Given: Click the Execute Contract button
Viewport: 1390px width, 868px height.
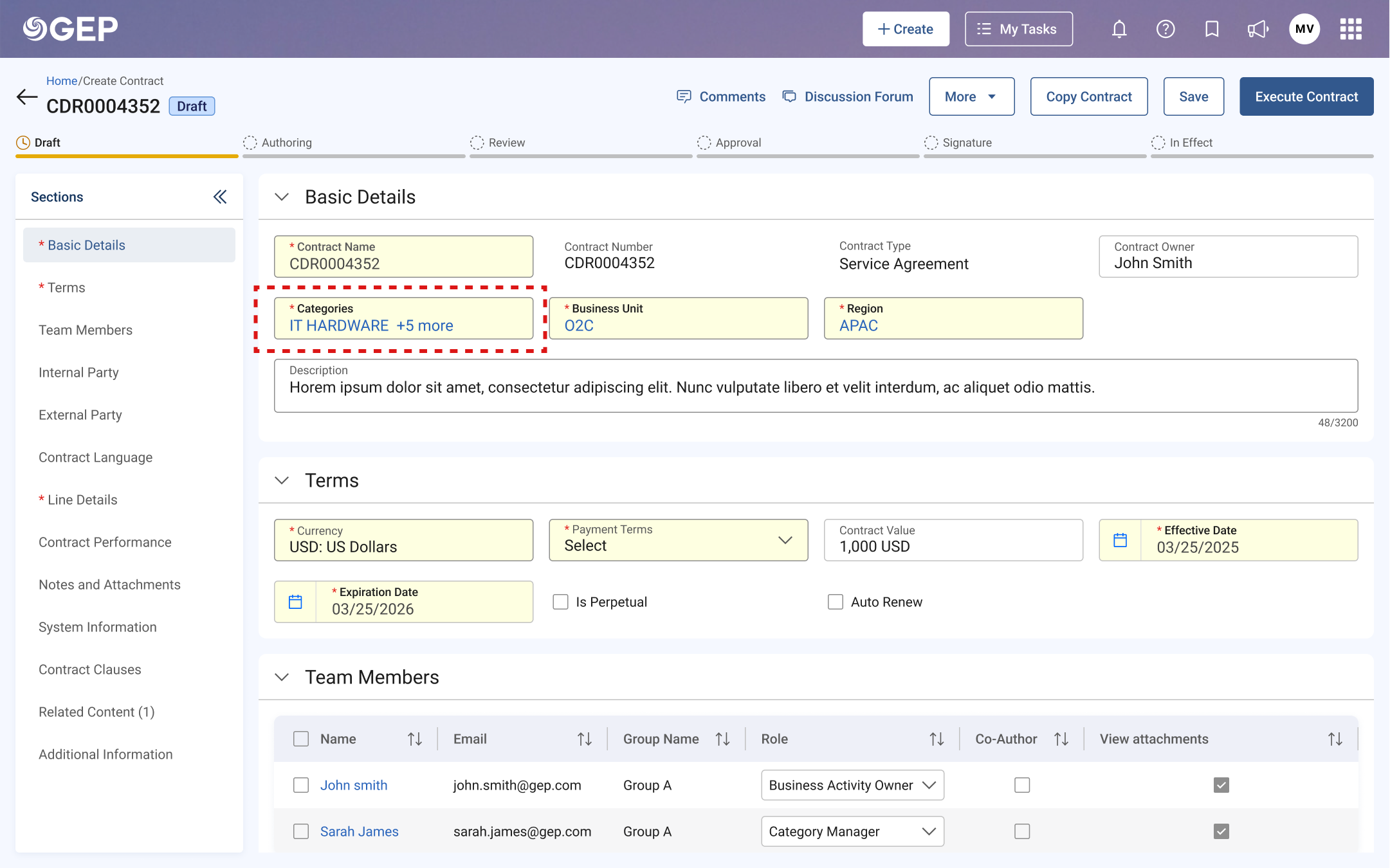Looking at the screenshot, I should (x=1306, y=96).
